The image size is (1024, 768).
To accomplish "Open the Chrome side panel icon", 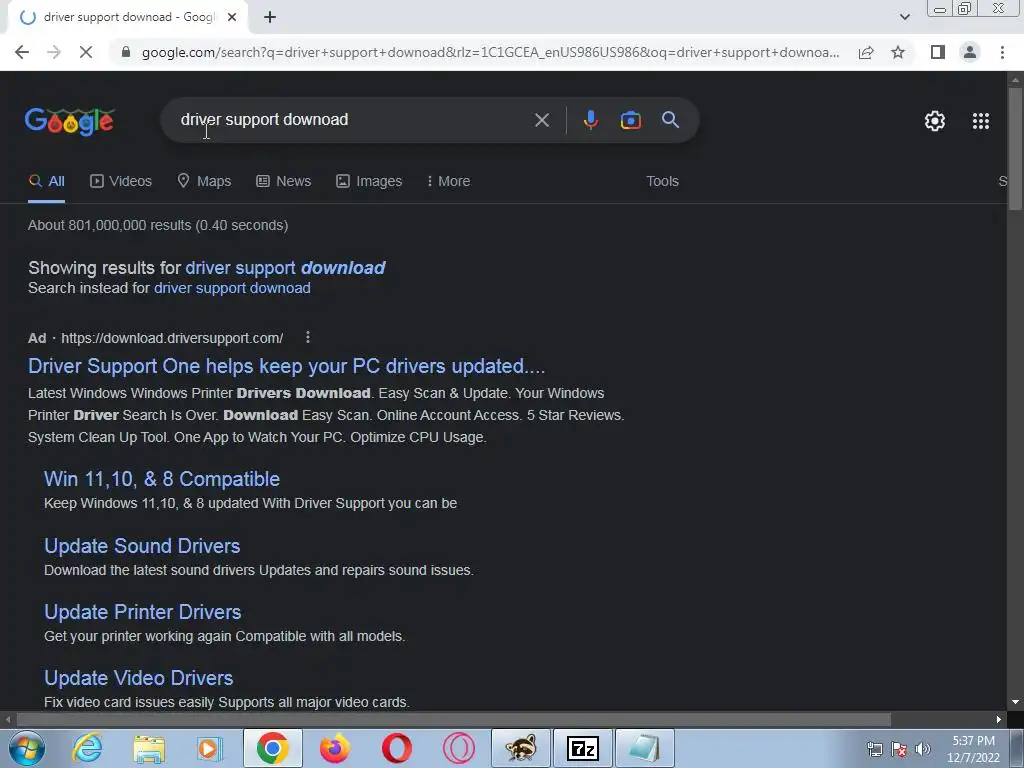I will tap(938, 52).
